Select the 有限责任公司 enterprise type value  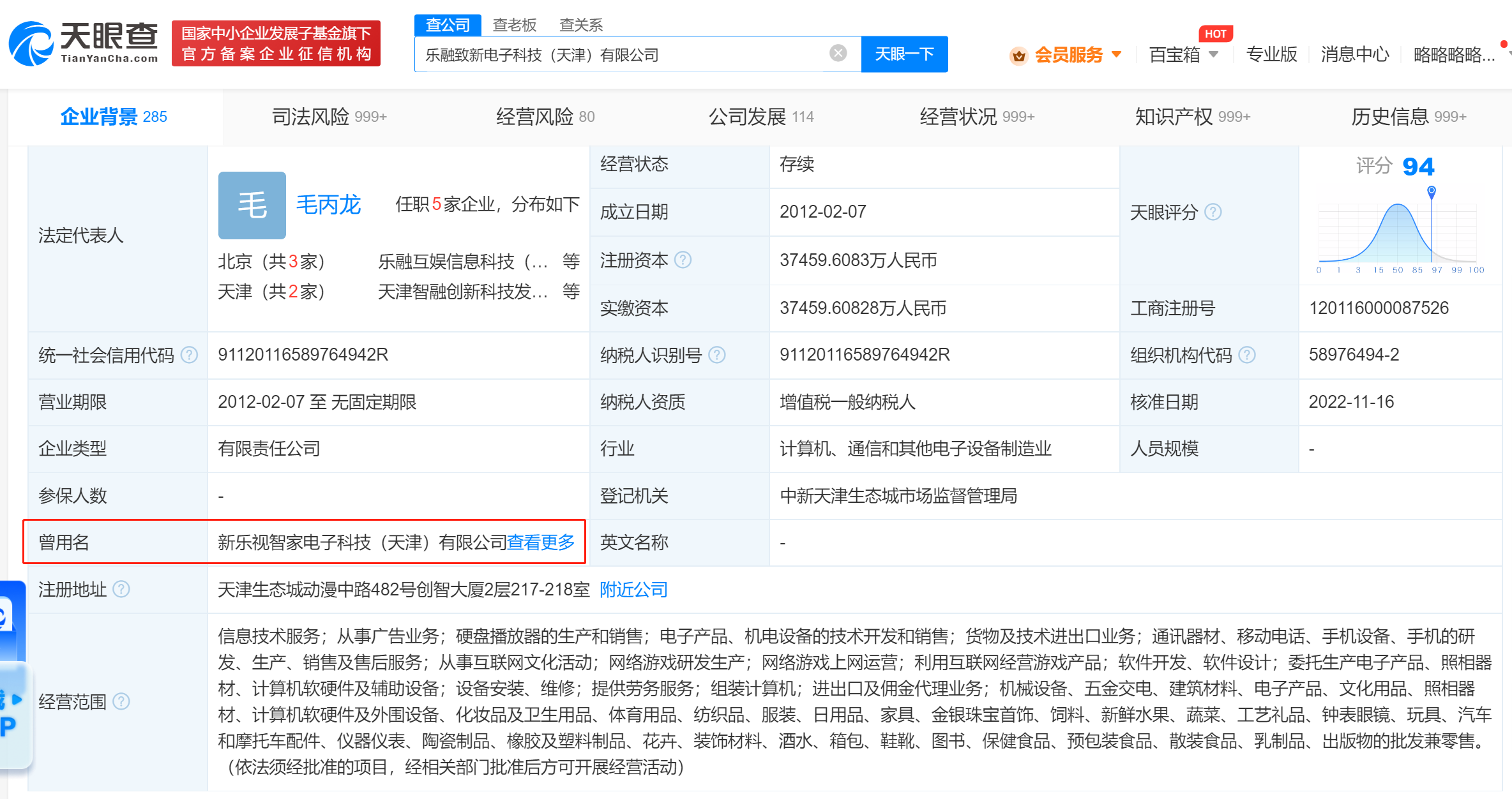coord(269,449)
